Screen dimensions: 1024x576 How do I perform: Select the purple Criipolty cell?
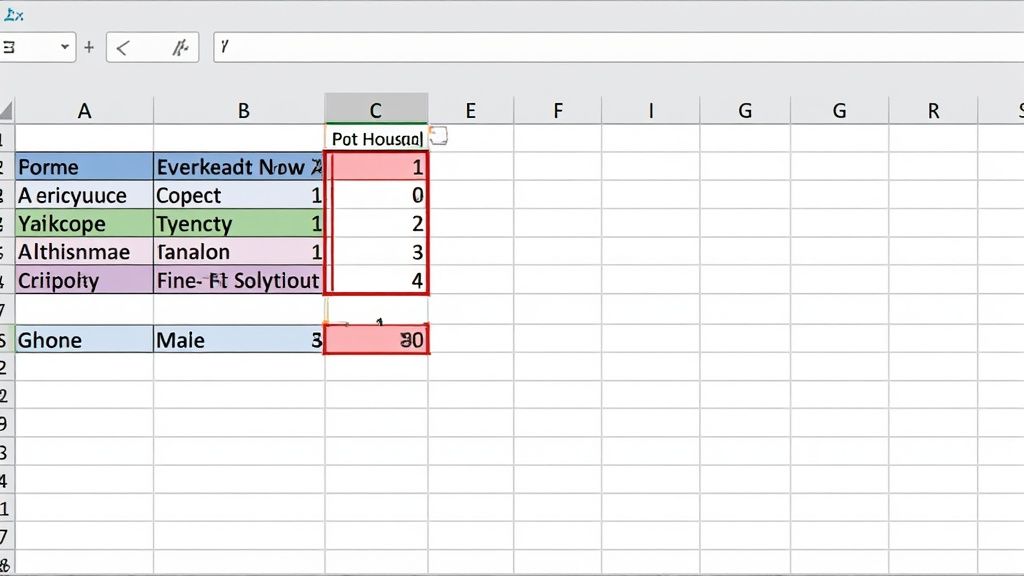[84, 281]
